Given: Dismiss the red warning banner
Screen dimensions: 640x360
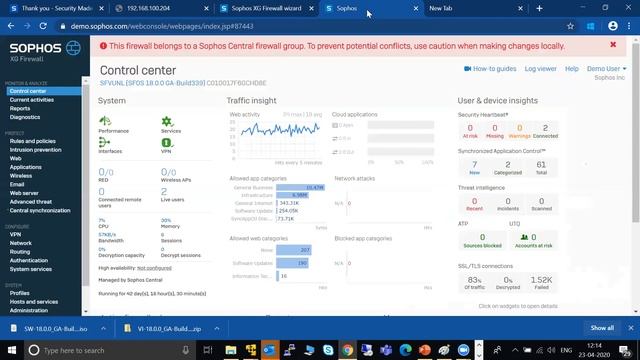Looking at the screenshot, I should 613,44.
